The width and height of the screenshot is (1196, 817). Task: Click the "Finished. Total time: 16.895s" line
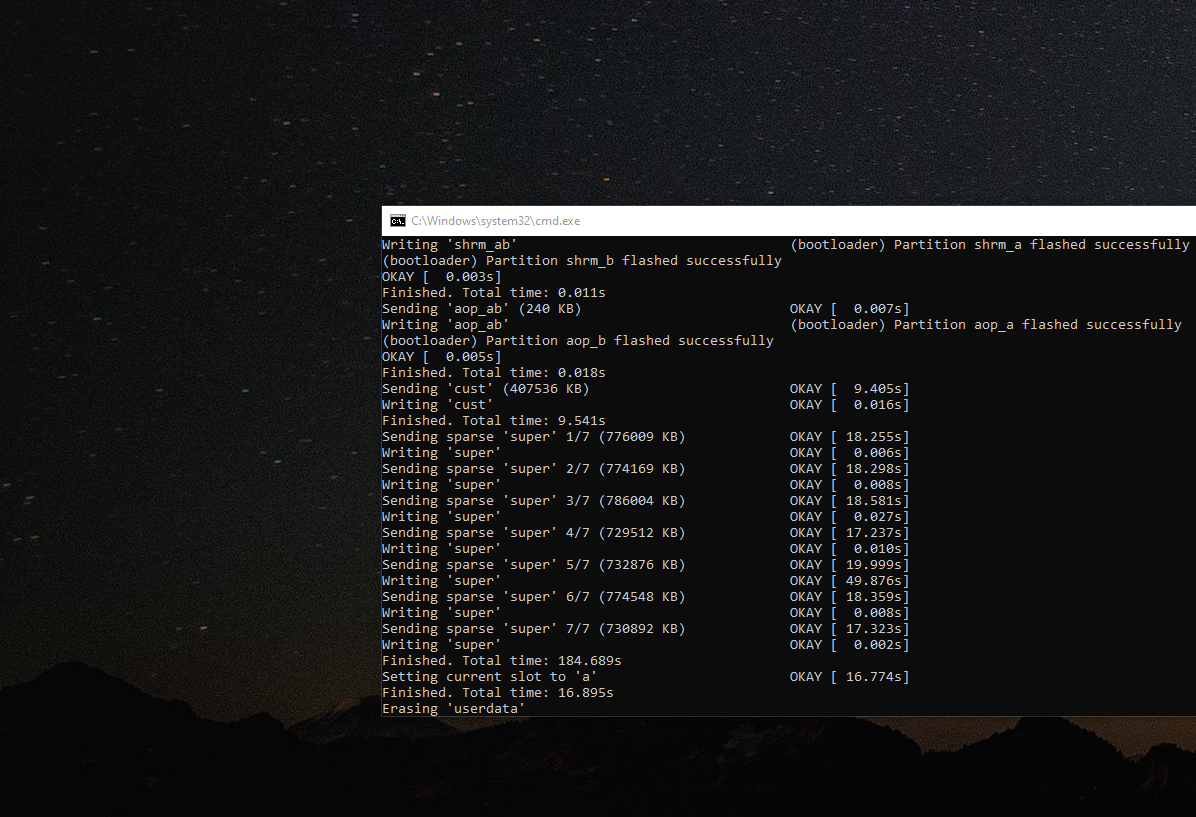(497, 693)
